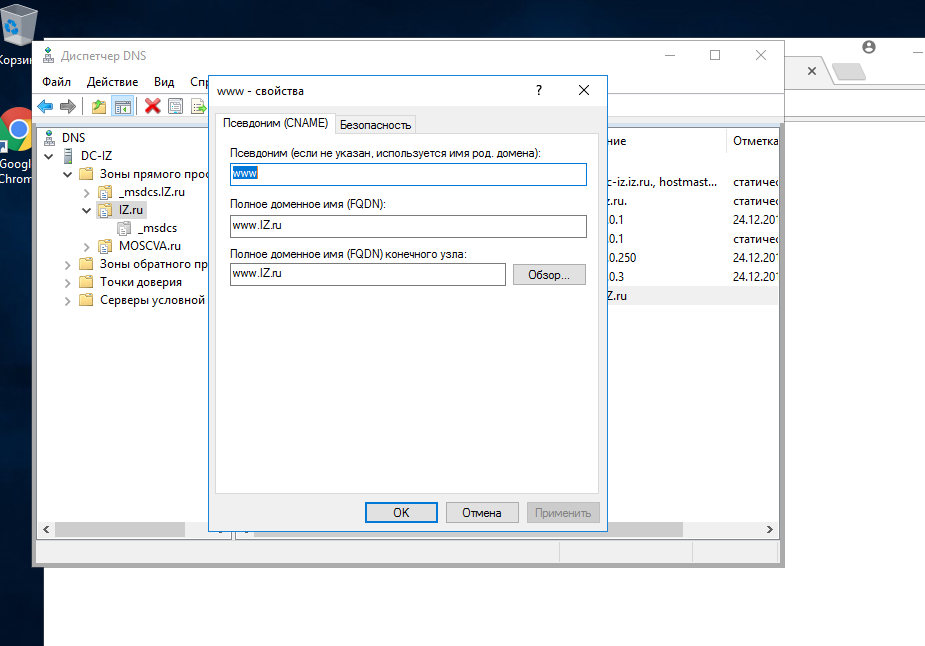Click the Обзор... button
The height and width of the screenshot is (646, 925).
coord(549,275)
